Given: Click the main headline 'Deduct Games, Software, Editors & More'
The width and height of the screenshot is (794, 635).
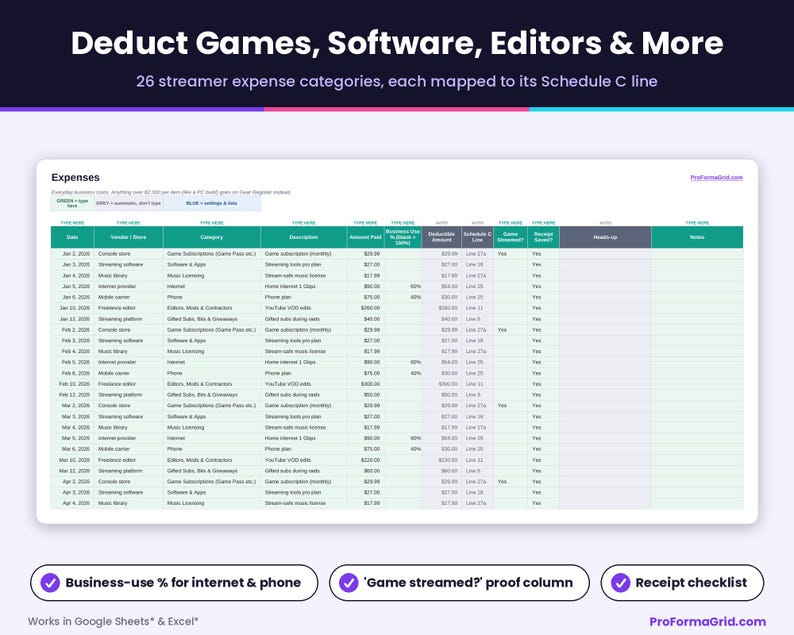Looking at the screenshot, I should pos(397,43).
